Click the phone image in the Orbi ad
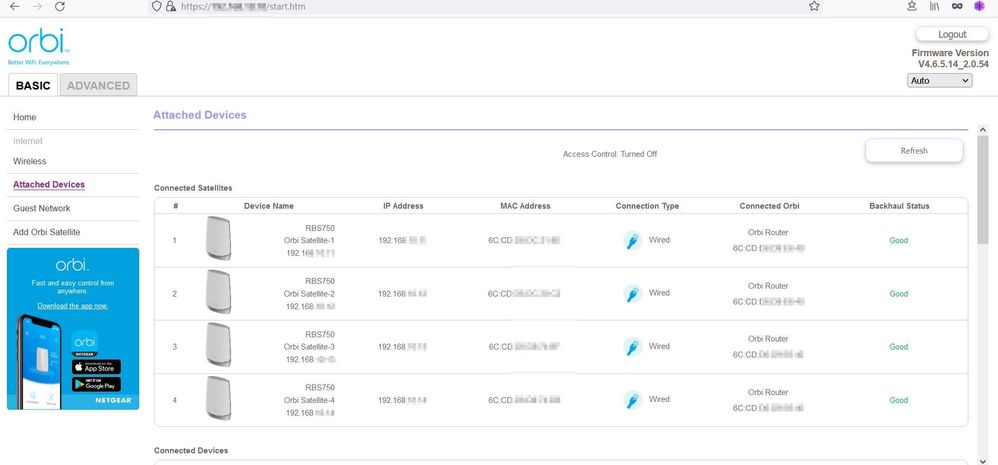This screenshot has height=465, width=998. point(37,361)
